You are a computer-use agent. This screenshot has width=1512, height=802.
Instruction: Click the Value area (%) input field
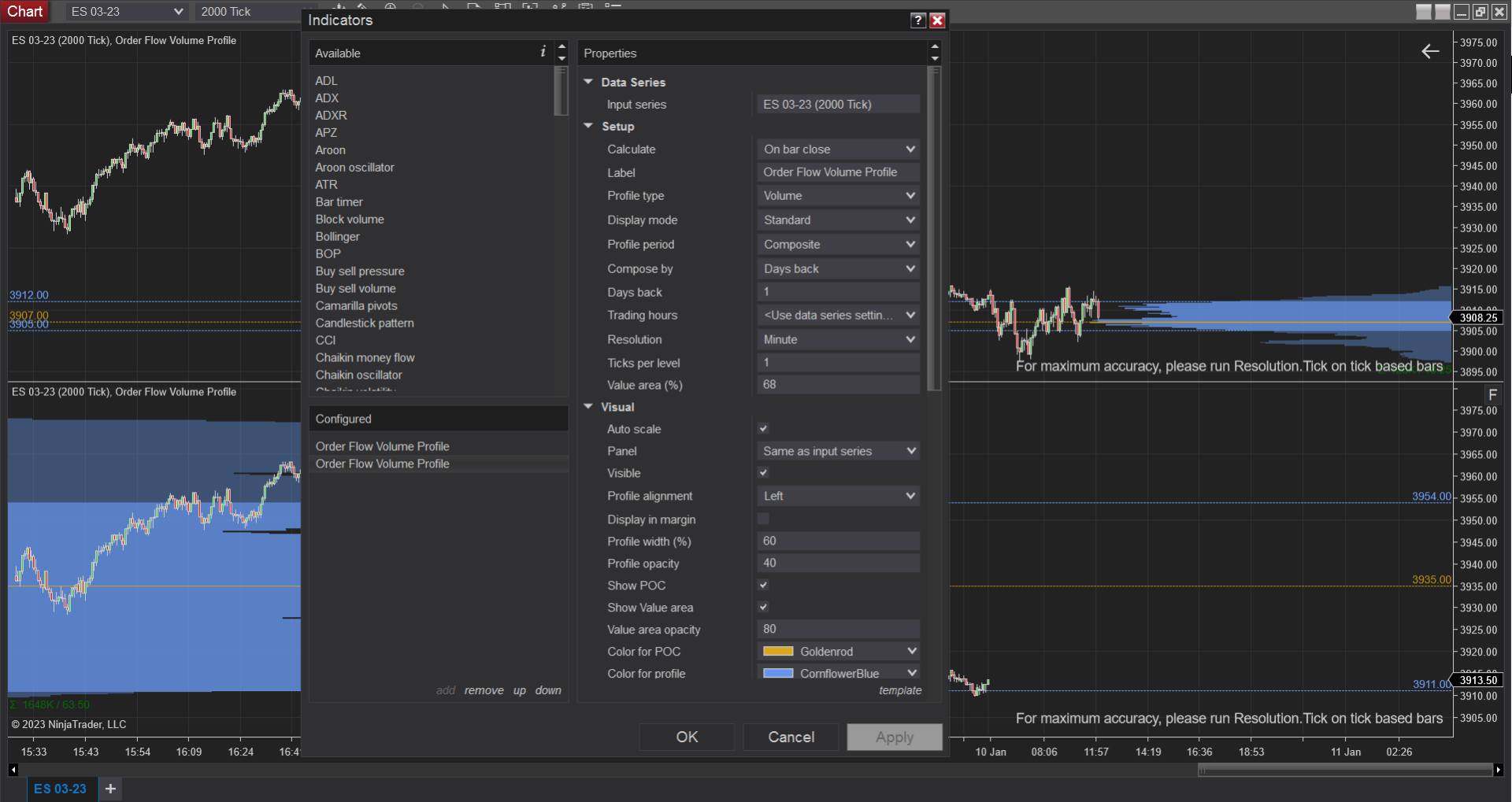pyautogui.click(x=838, y=385)
